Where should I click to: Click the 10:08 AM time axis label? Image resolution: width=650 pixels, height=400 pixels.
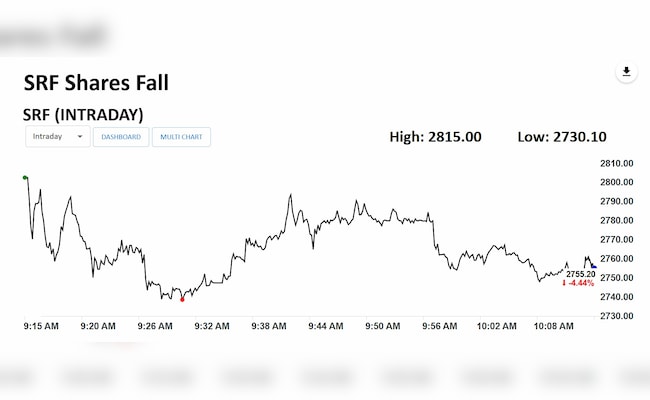click(x=555, y=326)
